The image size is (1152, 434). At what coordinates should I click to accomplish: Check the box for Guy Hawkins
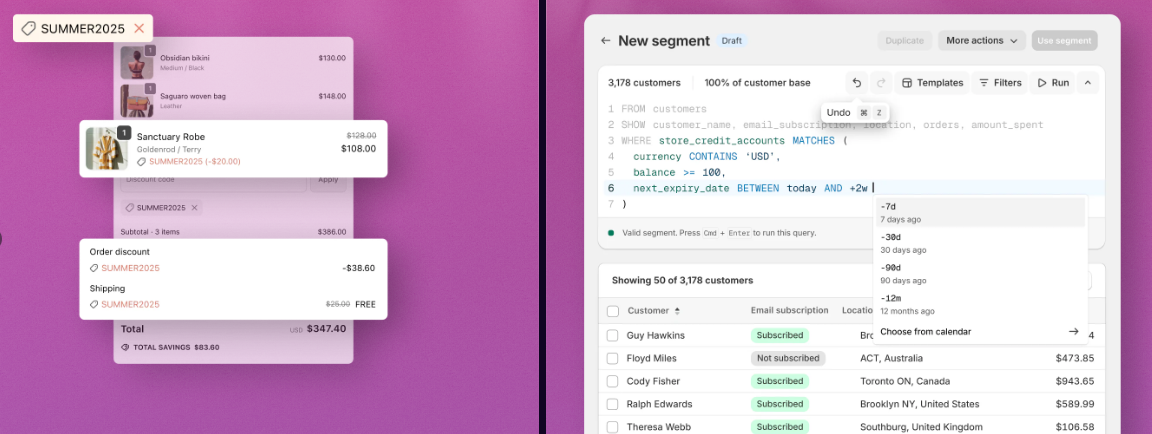click(612, 335)
